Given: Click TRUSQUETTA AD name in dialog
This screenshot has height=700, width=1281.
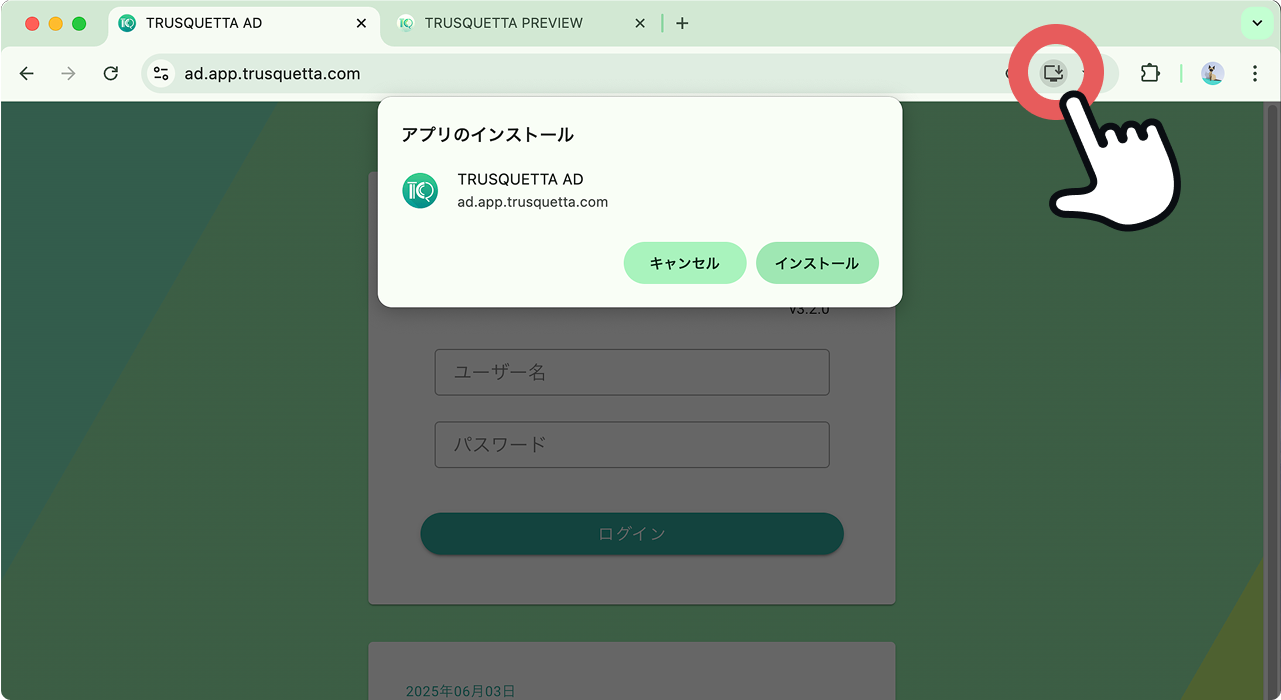Looking at the screenshot, I should coord(520,179).
